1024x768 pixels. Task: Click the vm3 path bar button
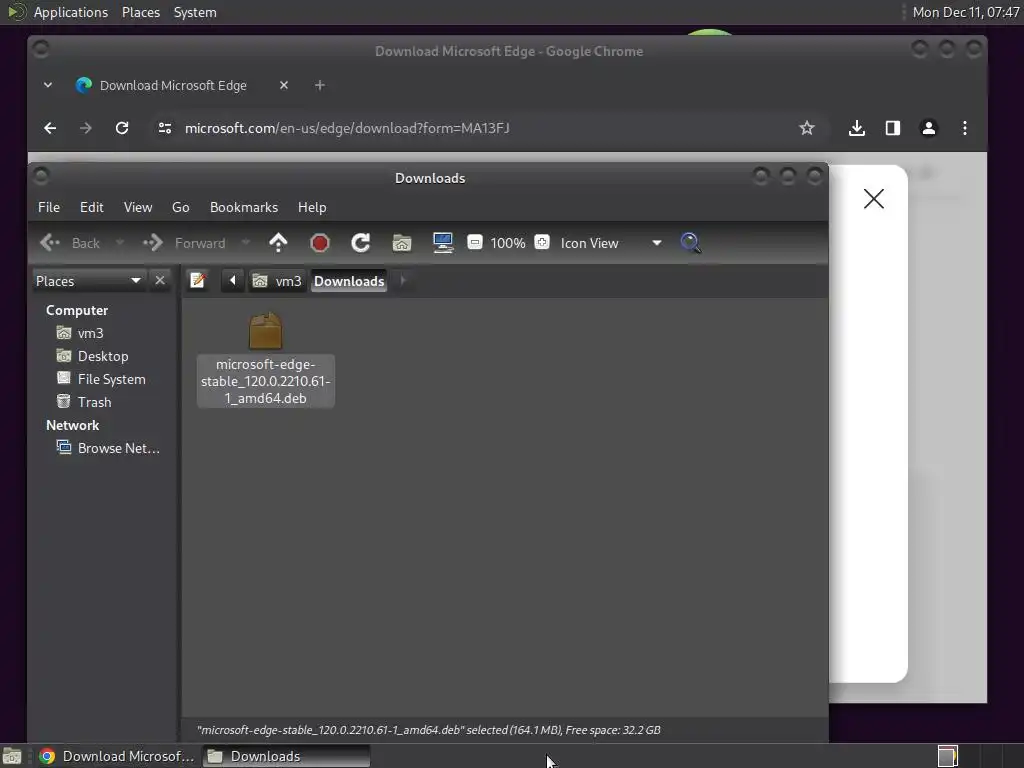pos(278,281)
